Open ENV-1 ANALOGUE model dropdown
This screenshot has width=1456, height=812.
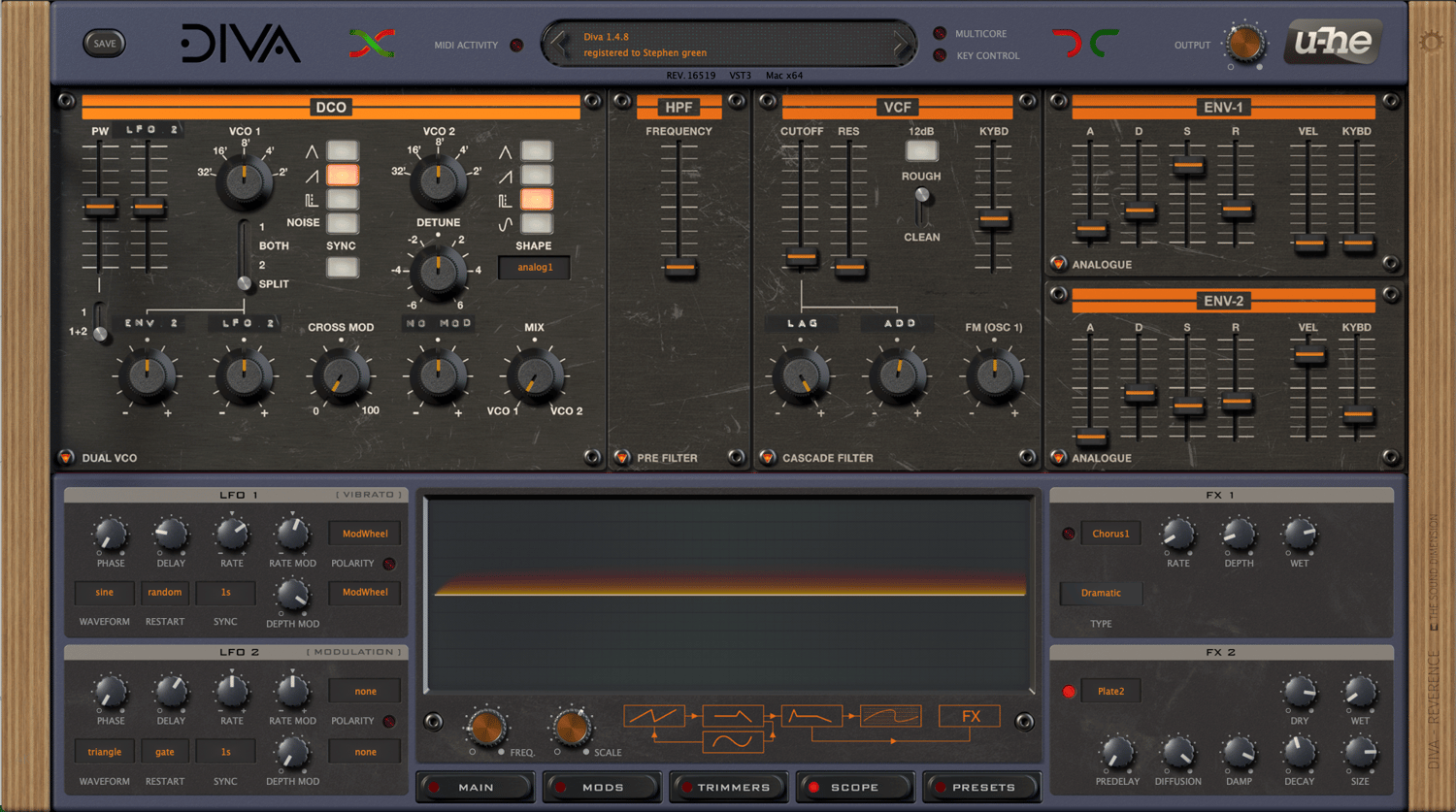(x=1058, y=263)
